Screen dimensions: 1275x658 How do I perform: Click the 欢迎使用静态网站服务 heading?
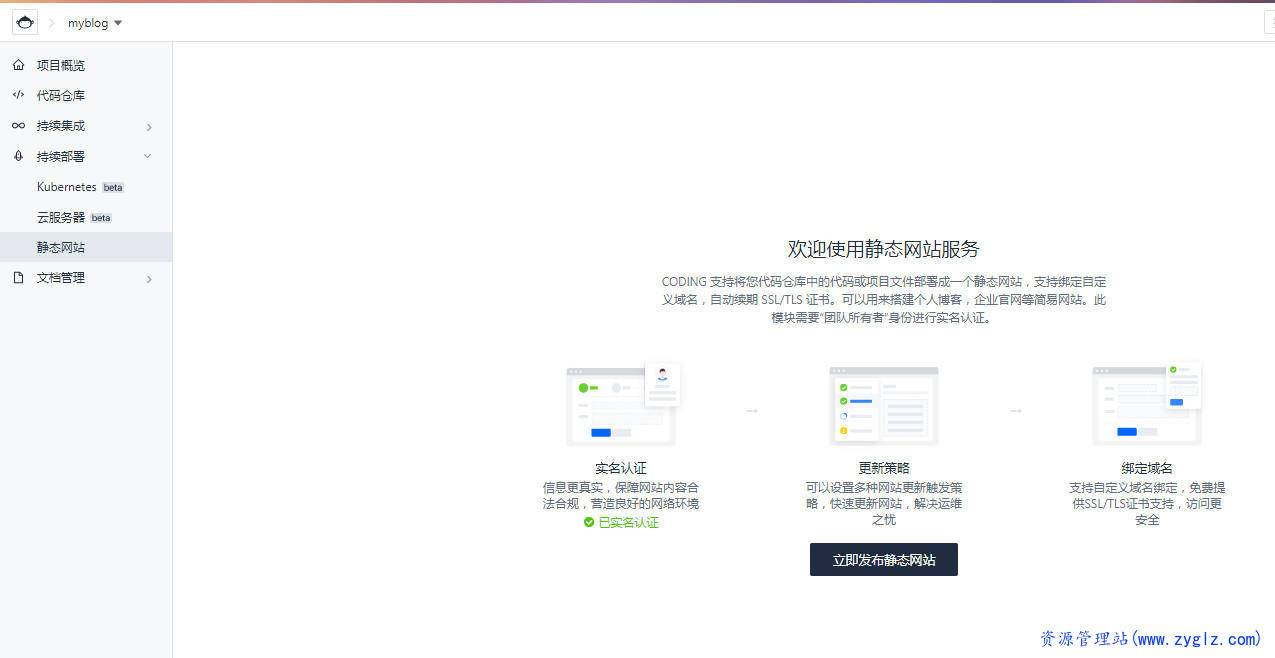tap(884, 249)
